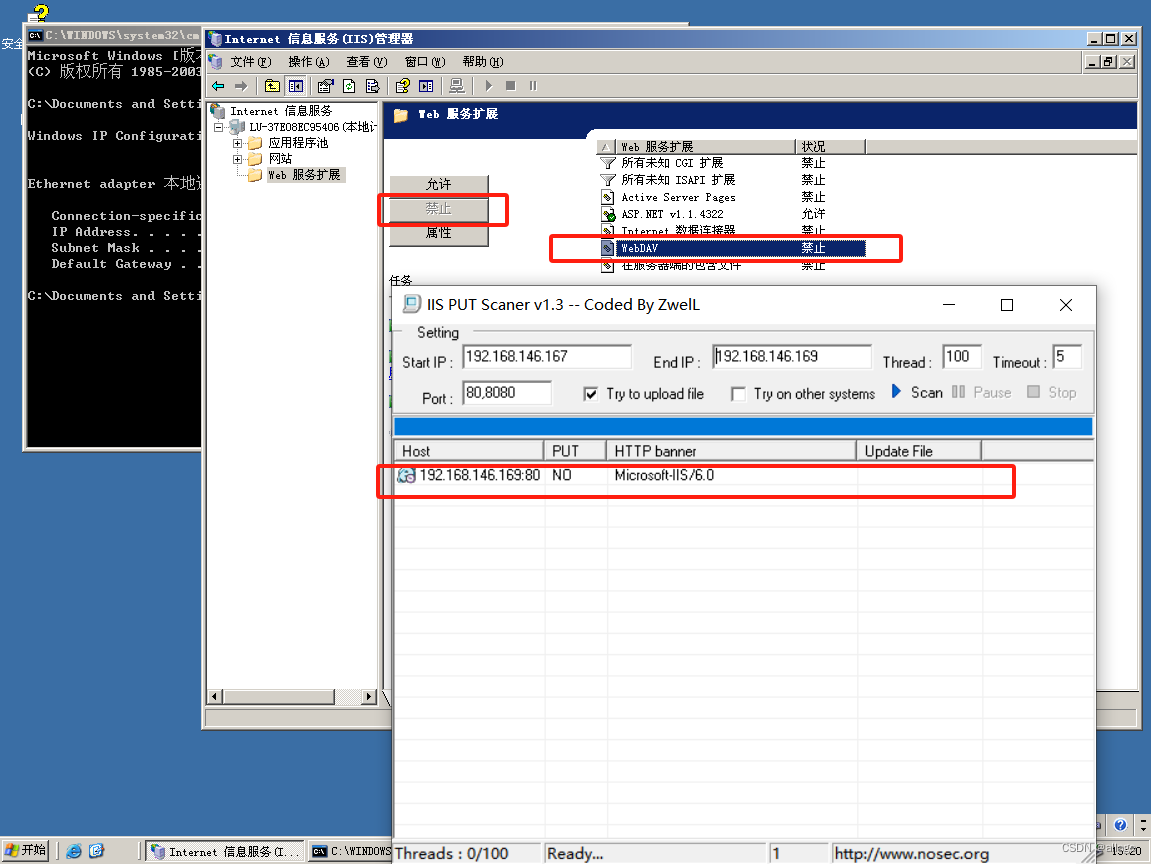Click the Update File column header
The height and width of the screenshot is (864, 1151).
pos(919,451)
